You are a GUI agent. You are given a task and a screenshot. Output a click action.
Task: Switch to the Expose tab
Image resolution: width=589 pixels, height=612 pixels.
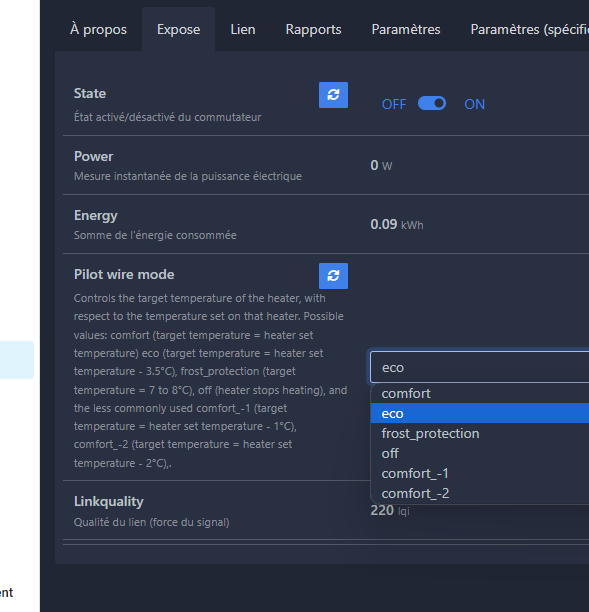[x=178, y=30]
